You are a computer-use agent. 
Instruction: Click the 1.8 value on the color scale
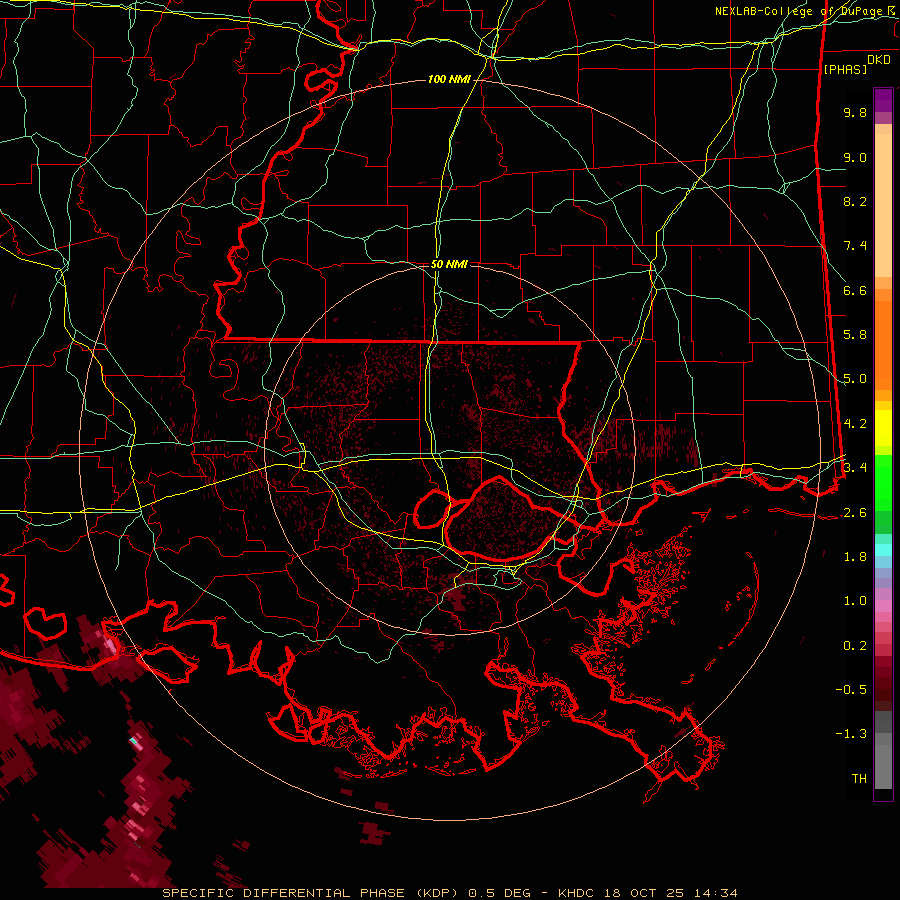click(x=855, y=557)
